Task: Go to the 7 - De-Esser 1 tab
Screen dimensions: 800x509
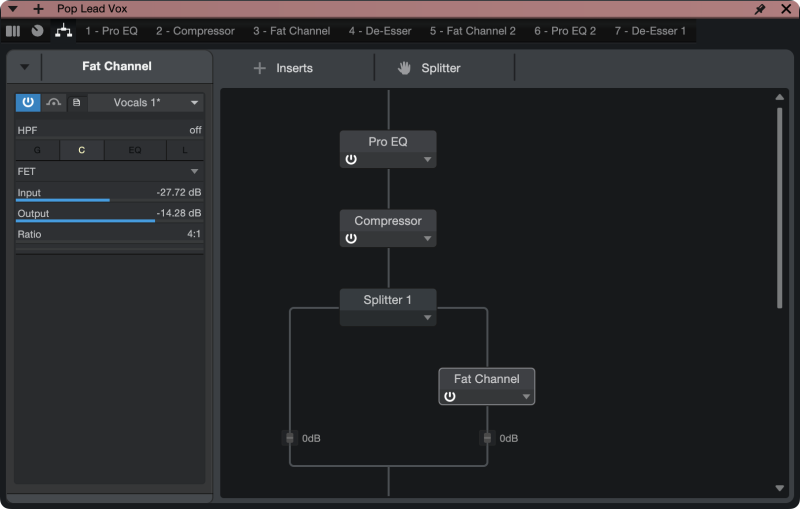Action: [650, 31]
